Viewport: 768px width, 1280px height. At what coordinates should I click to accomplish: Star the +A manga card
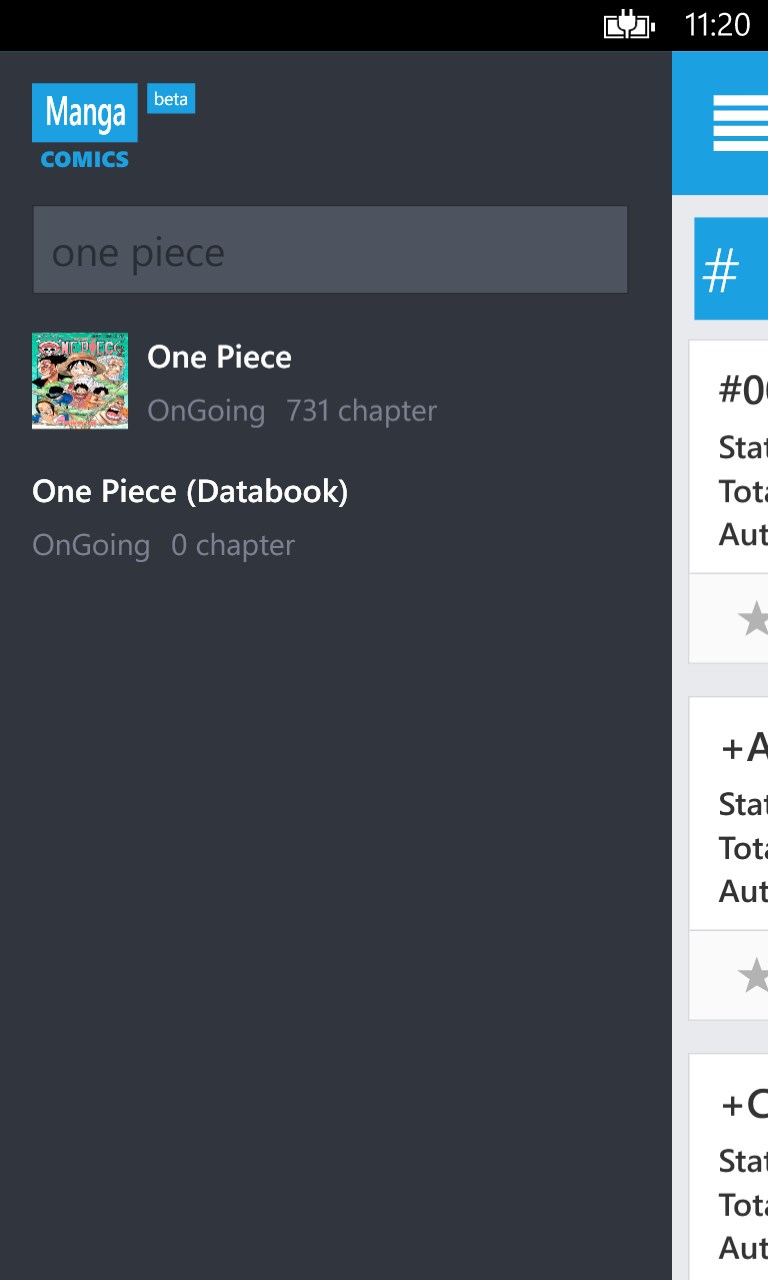pyautogui.click(x=752, y=976)
